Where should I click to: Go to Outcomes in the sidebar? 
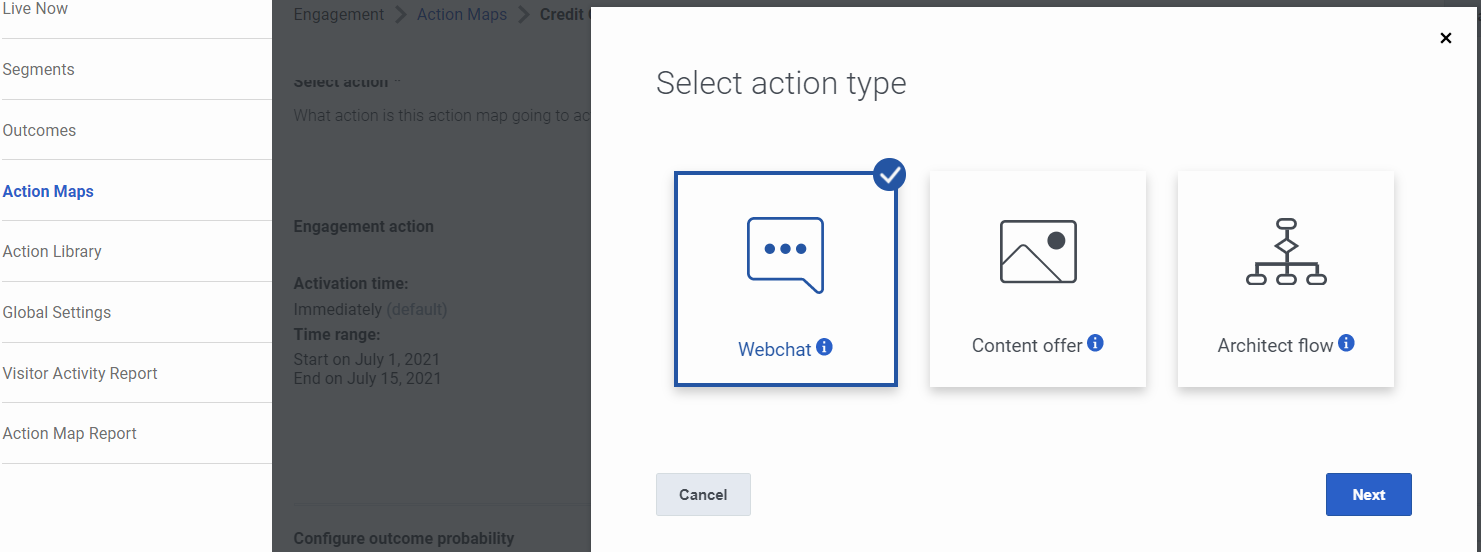(40, 131)
